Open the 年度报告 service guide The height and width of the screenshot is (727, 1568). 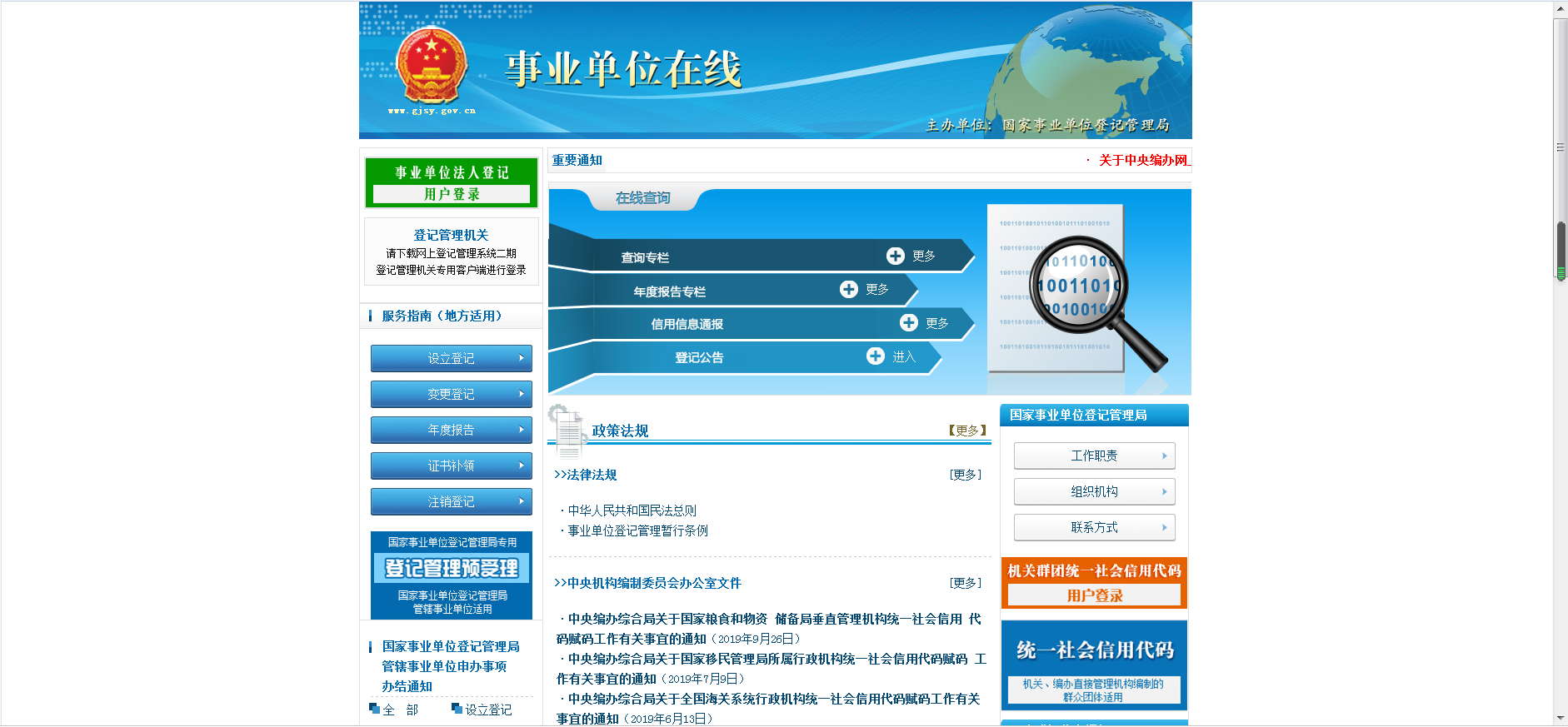(x=452, y=430)
